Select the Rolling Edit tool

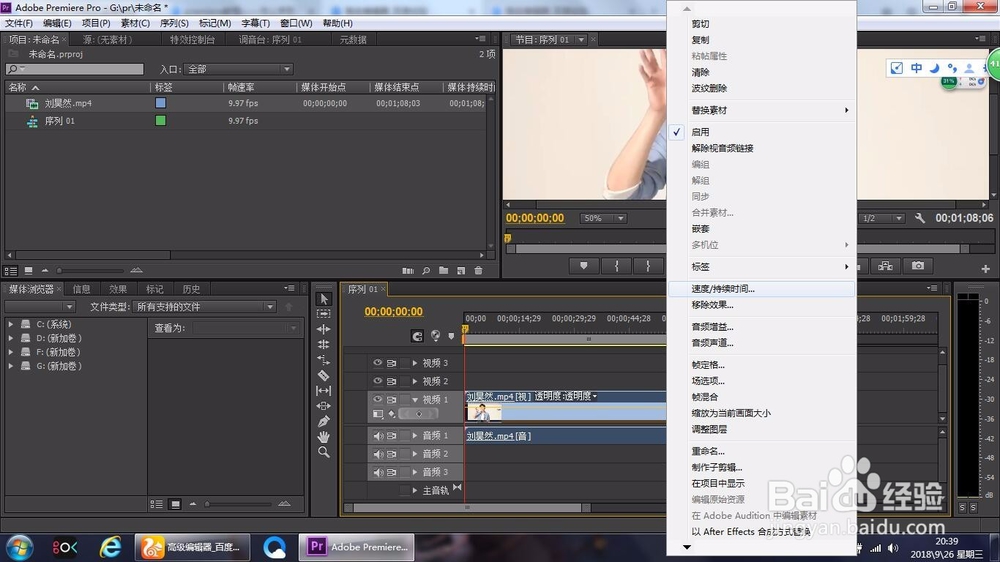point(323,344)
